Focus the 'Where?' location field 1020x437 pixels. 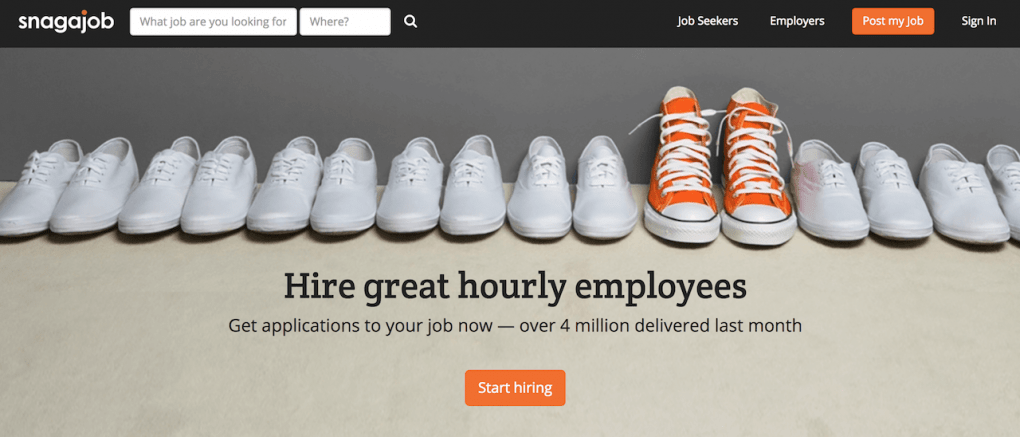[345, 21]
